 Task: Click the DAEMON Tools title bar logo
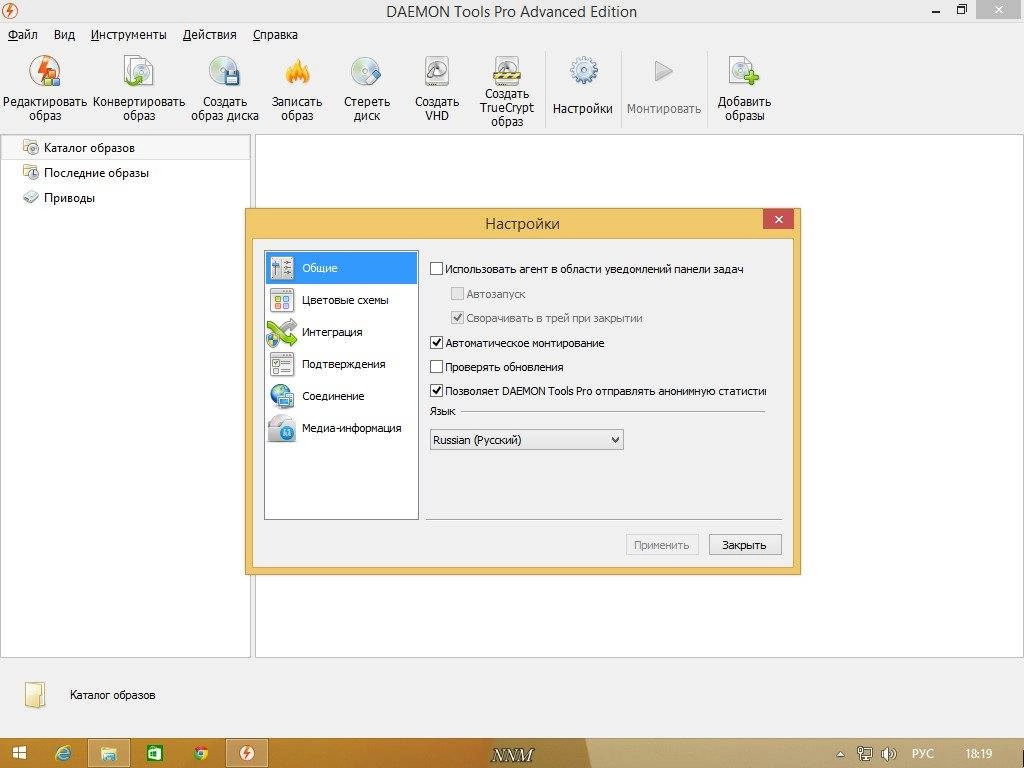(10, 11)
